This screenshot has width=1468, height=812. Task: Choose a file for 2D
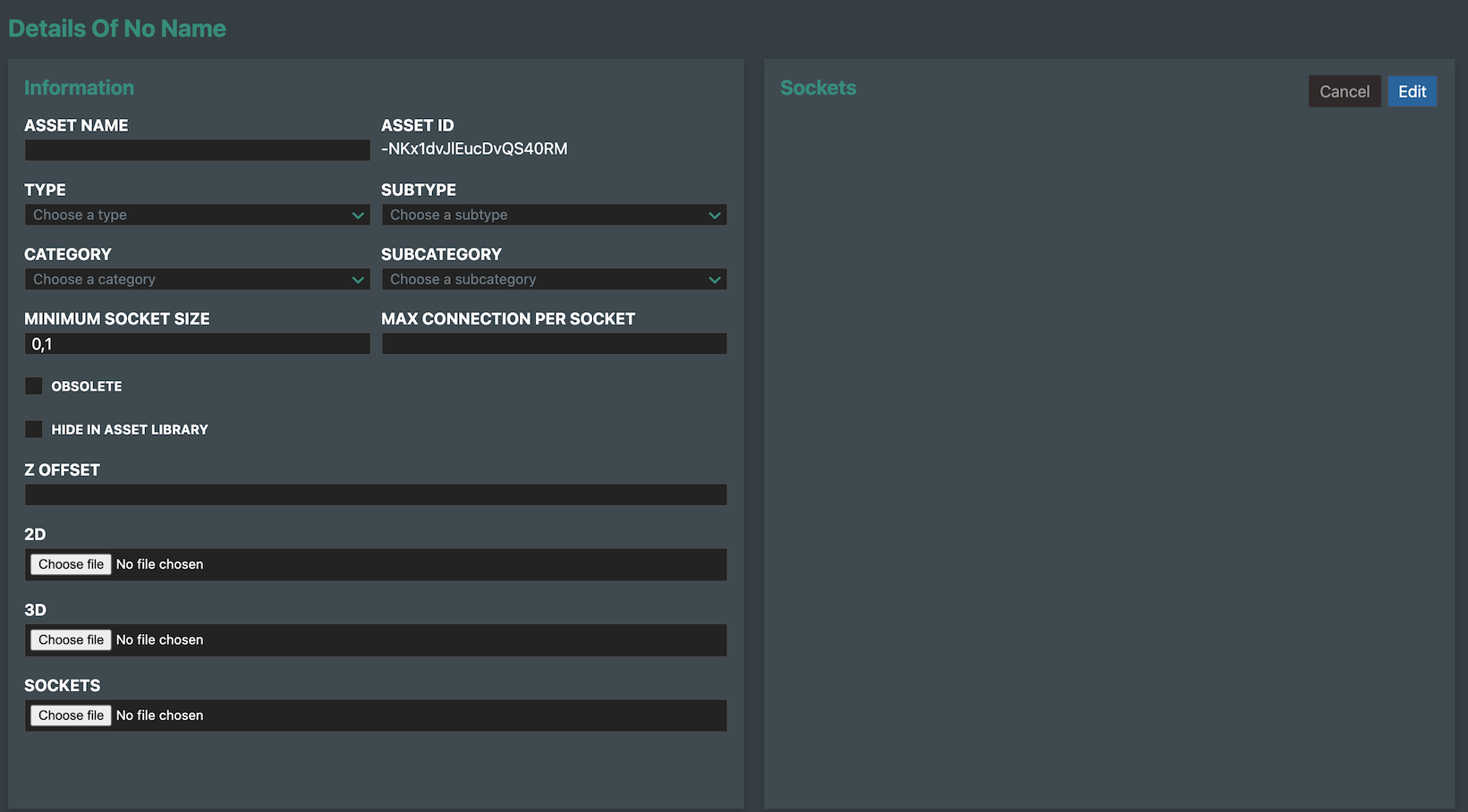[71, 564]
